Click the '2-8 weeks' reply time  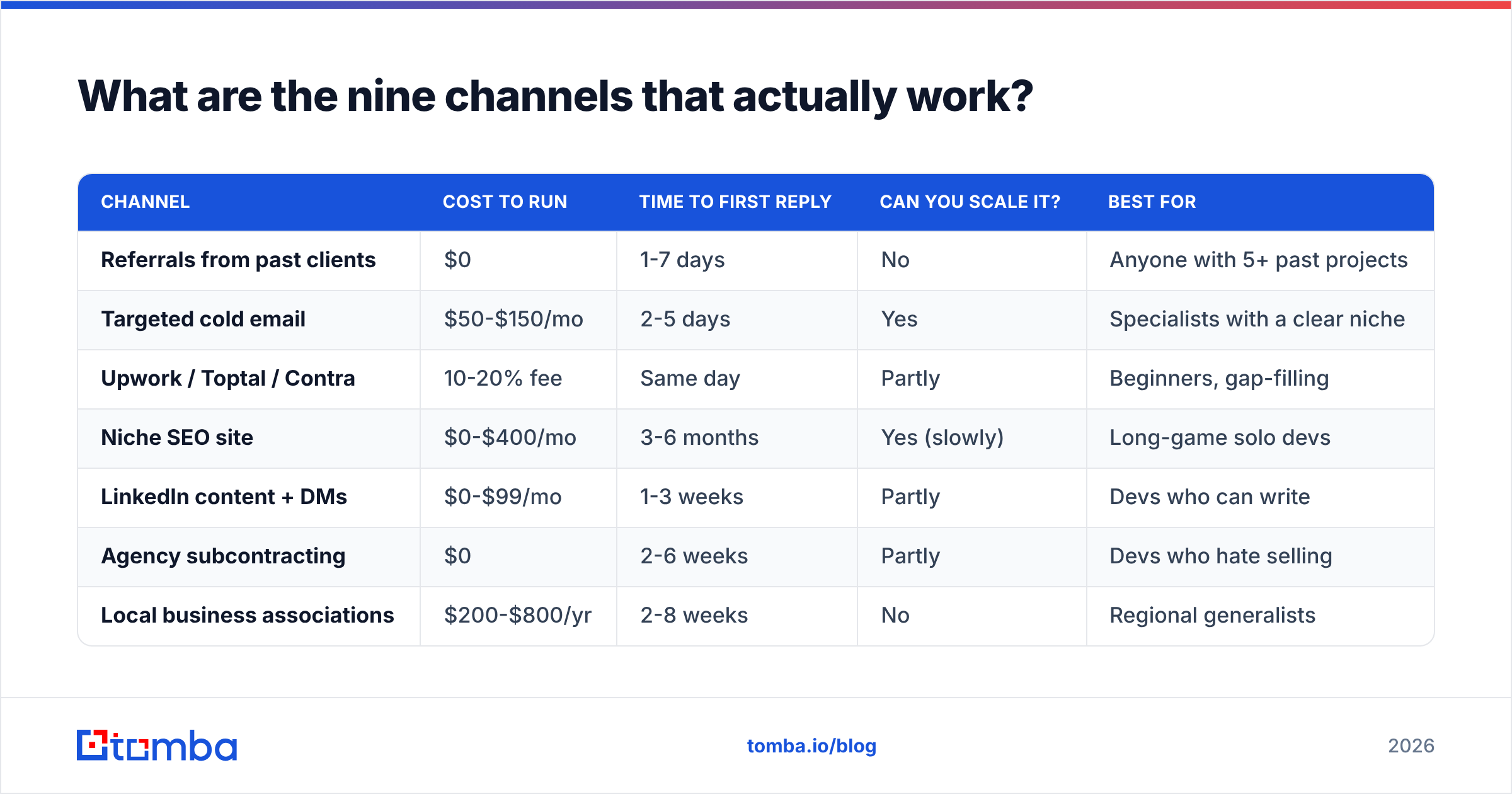[694, 616]
